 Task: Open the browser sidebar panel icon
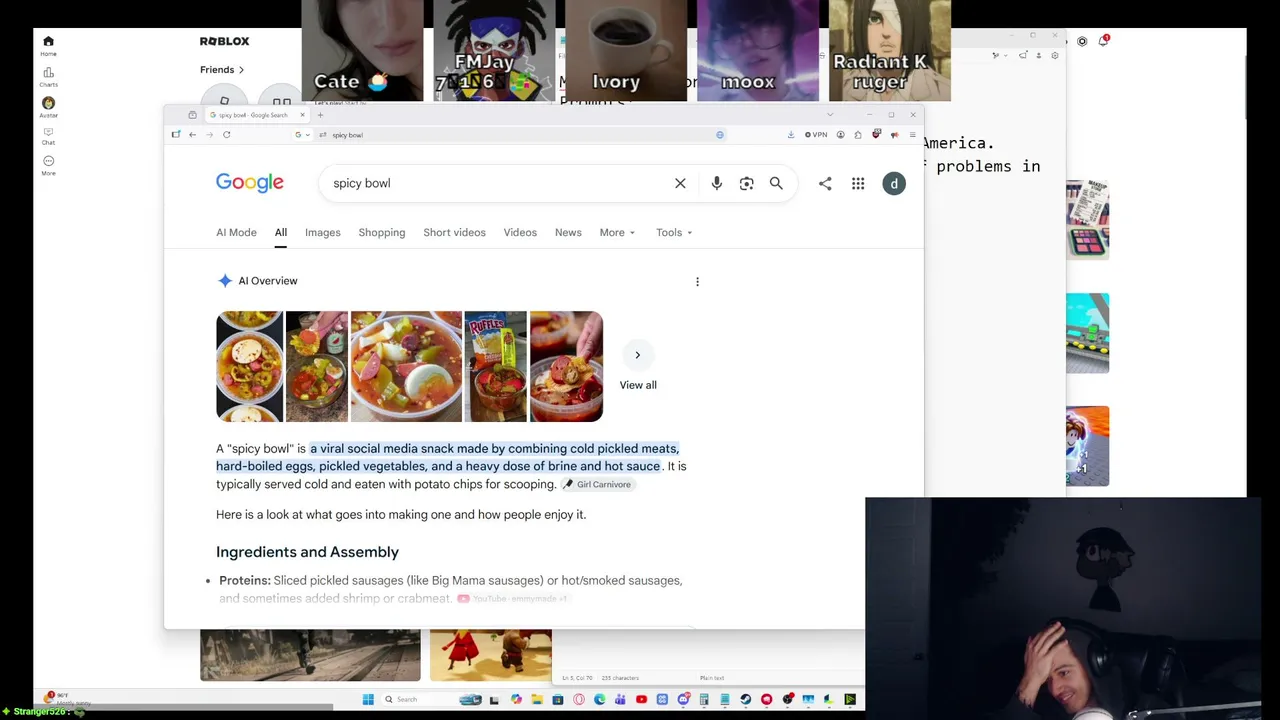[176, 135]
